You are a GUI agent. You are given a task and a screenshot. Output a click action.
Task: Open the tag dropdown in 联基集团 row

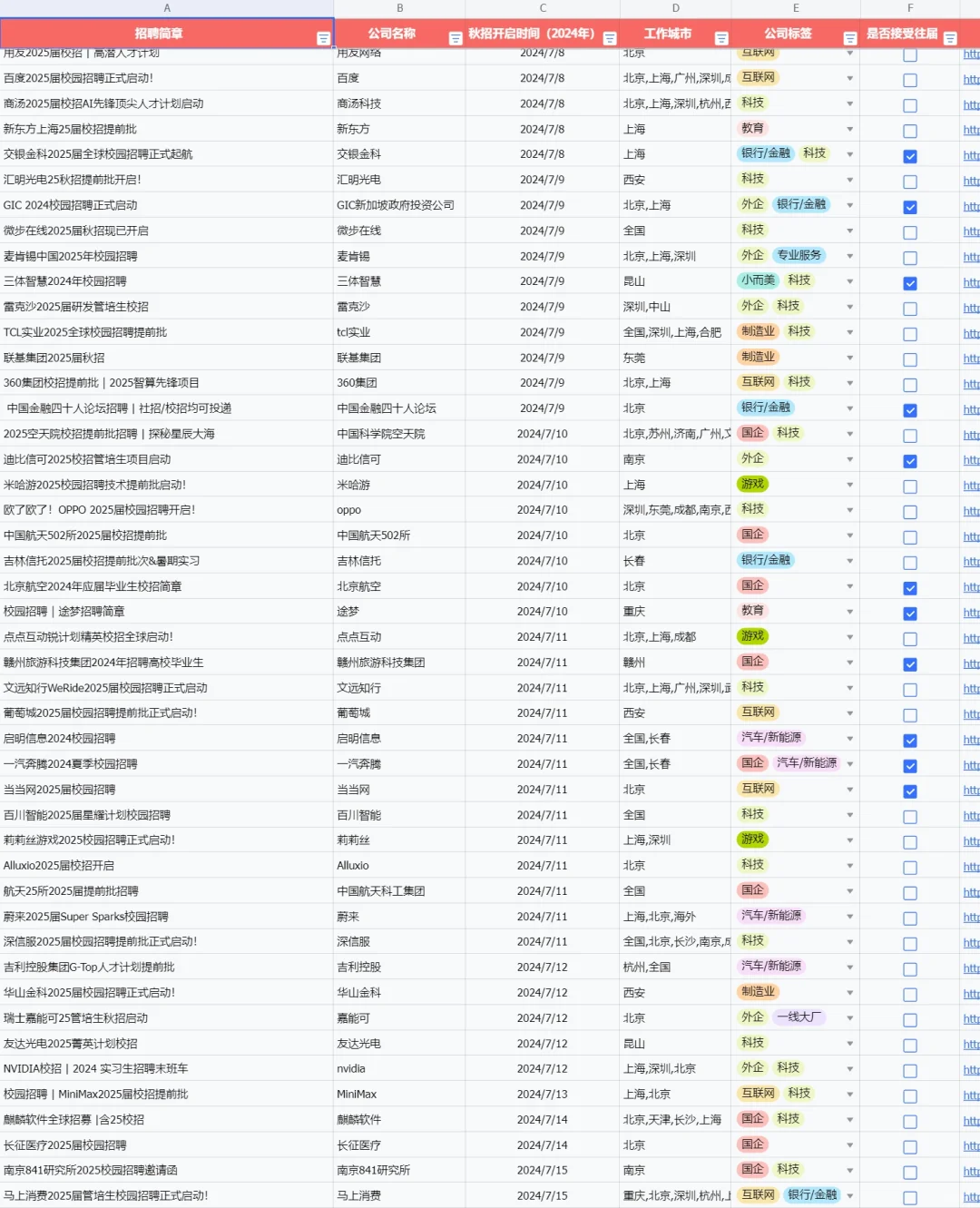click(850, 358)
